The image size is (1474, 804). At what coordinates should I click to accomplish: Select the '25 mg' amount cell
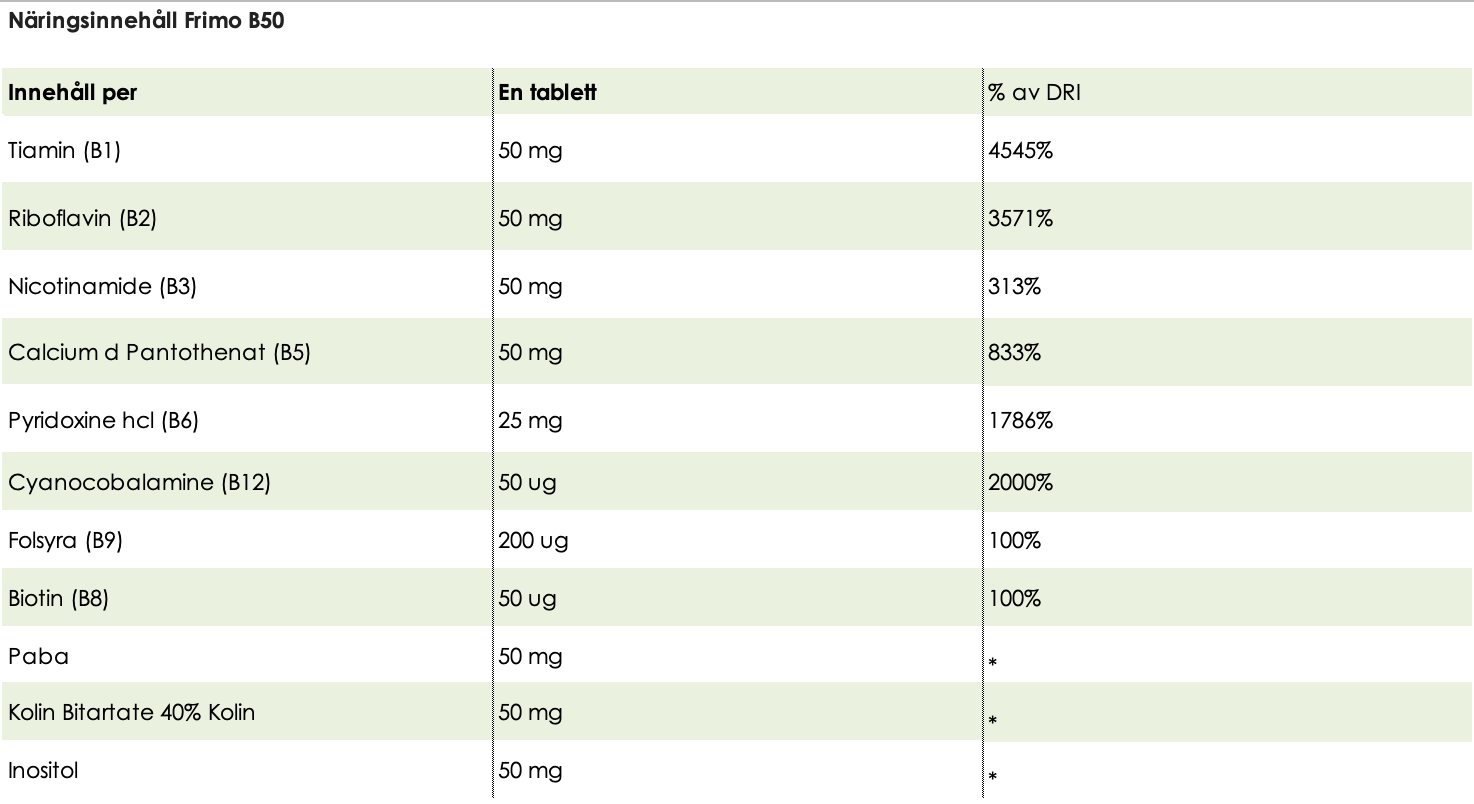coord(530,420)
